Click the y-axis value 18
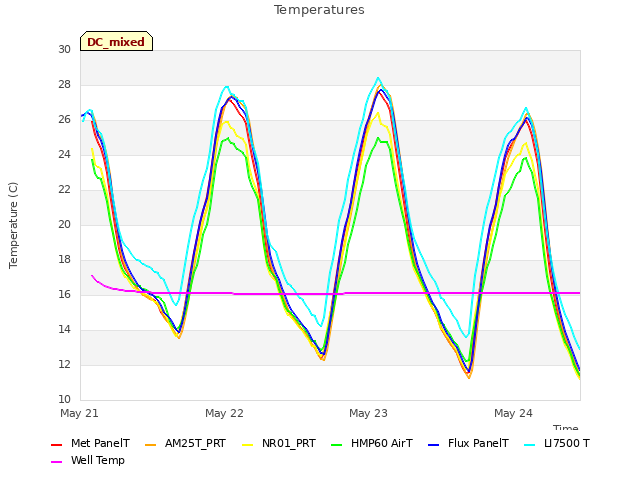This screenshot has width=640, height=480. (x=64, y=260)
